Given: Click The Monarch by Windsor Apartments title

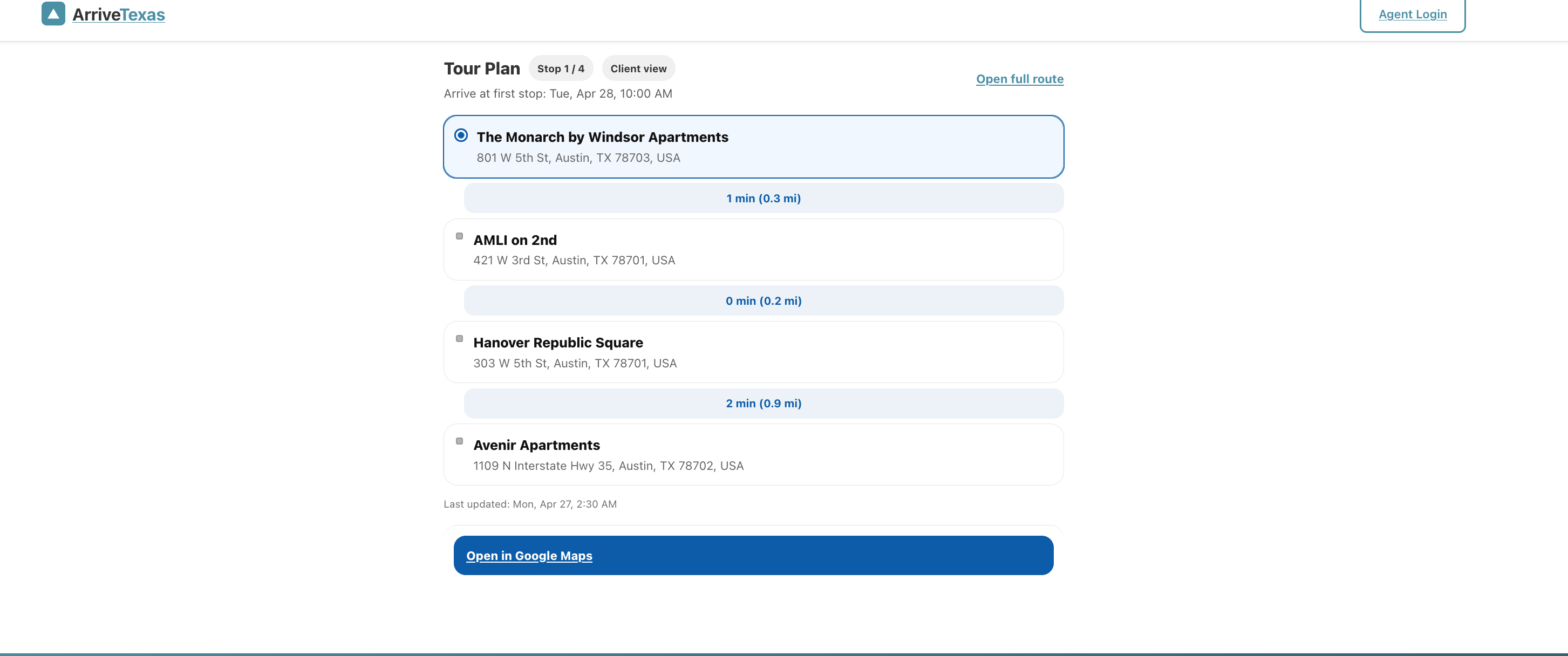Looking at the screenshot, I should (x=602, y=137).
